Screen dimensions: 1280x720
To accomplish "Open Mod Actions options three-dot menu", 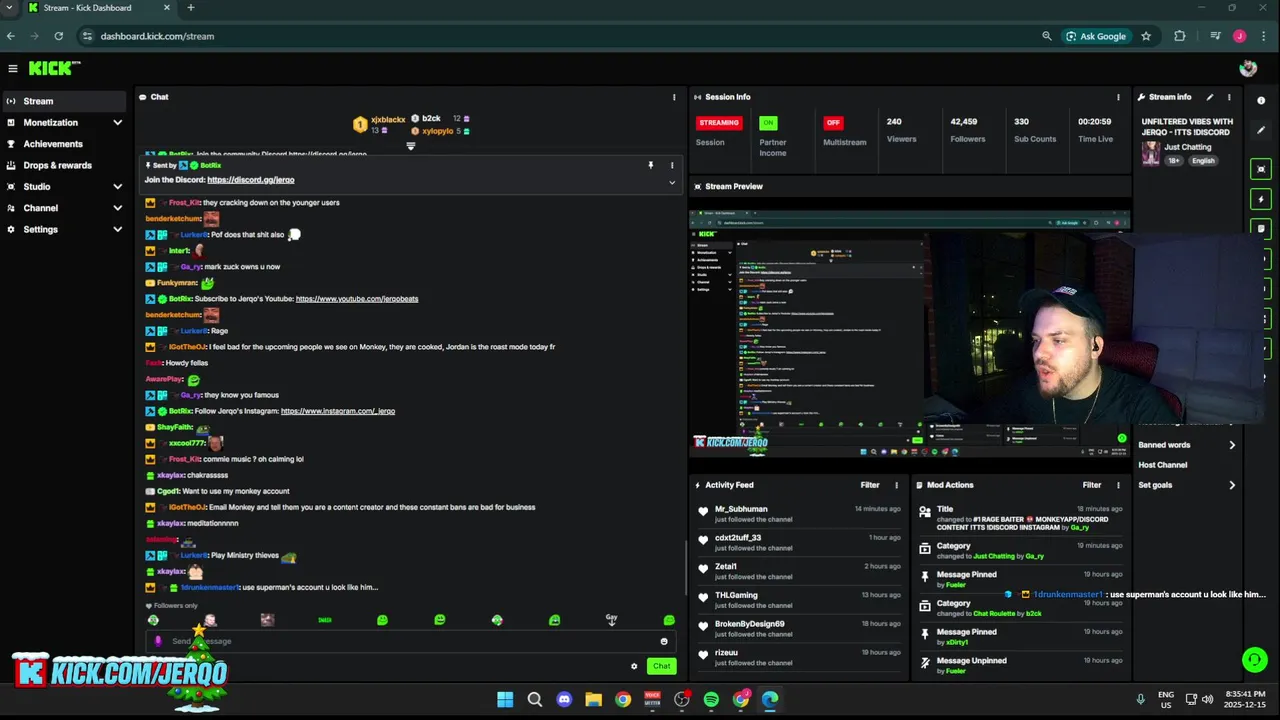I will click(x=1118, y=485).
